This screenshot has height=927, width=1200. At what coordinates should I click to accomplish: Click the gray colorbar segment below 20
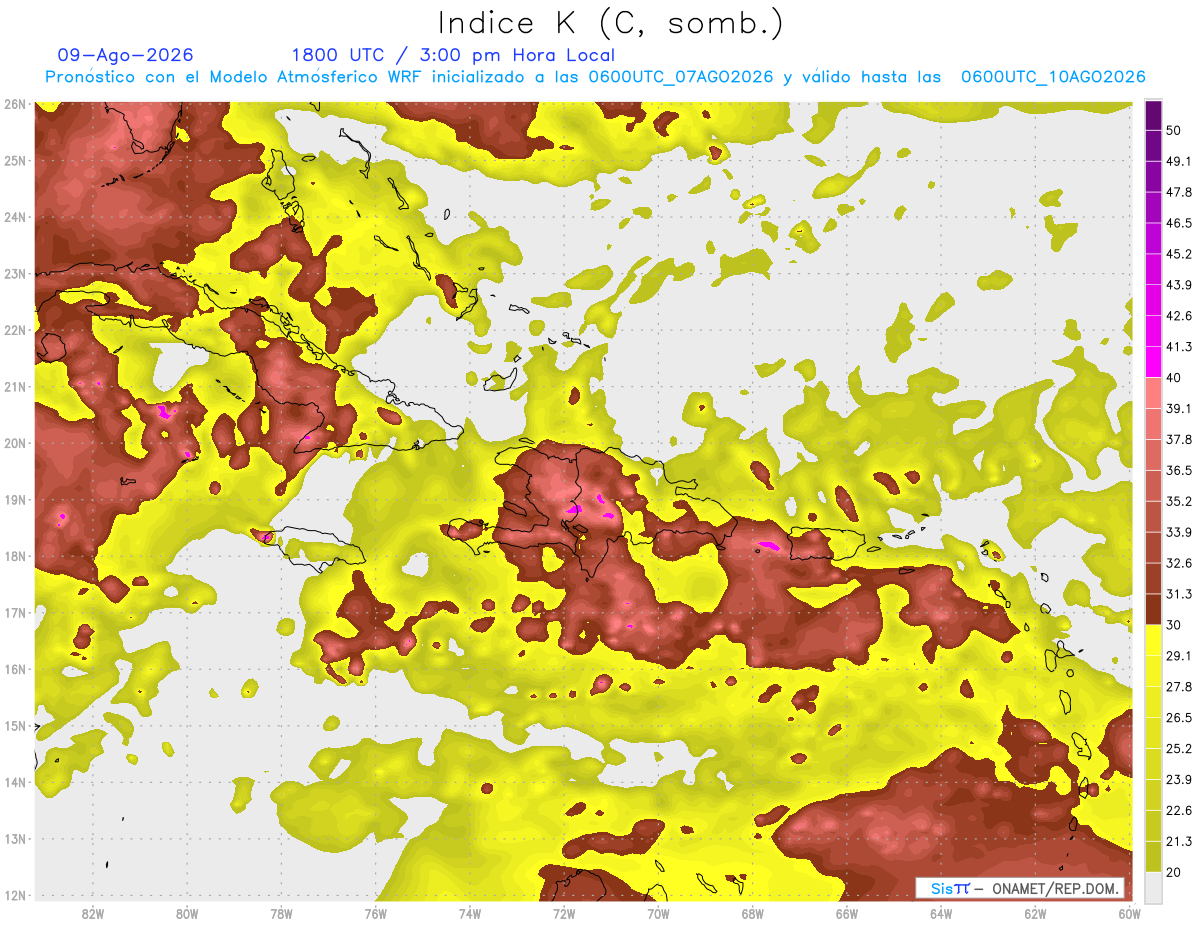(x=1153, y=887)
